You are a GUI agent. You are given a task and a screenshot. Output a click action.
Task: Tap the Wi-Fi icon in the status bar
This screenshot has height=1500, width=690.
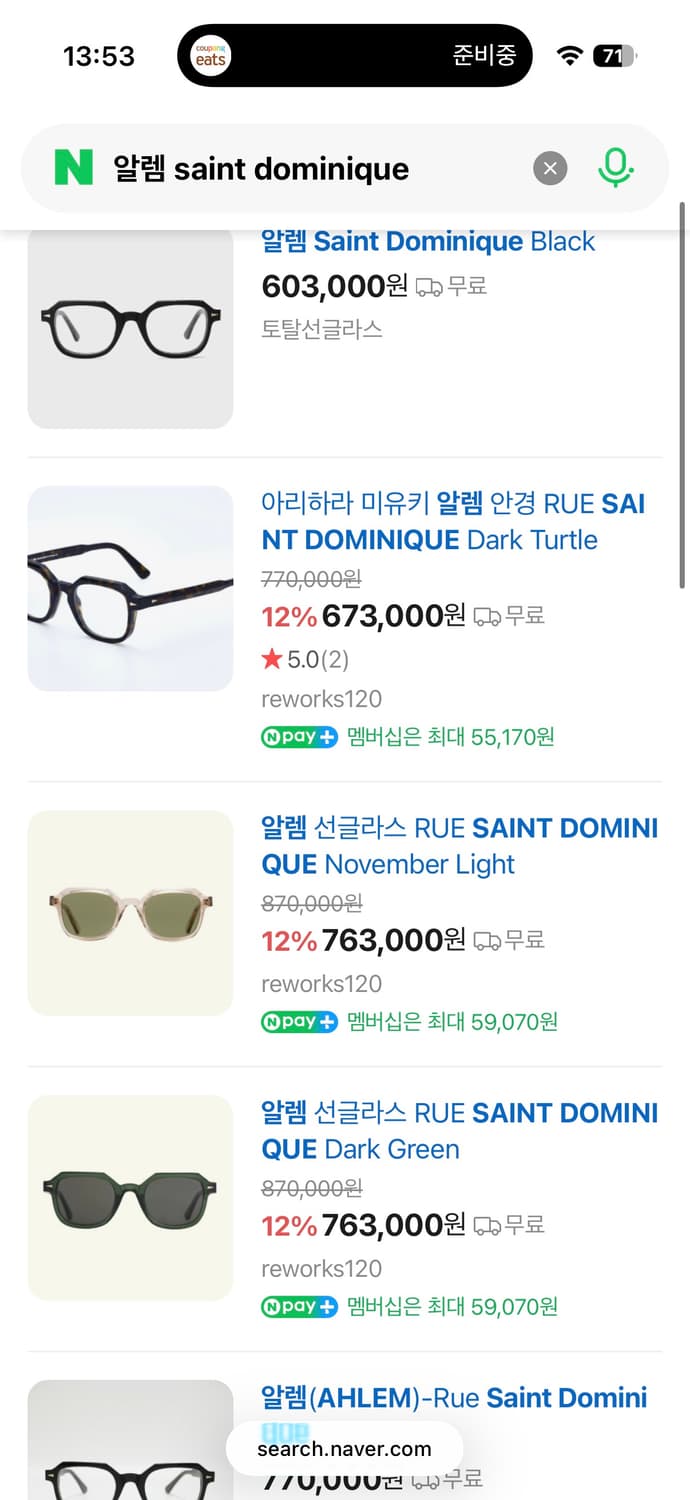pyautogui.click(x=568, y=56)
